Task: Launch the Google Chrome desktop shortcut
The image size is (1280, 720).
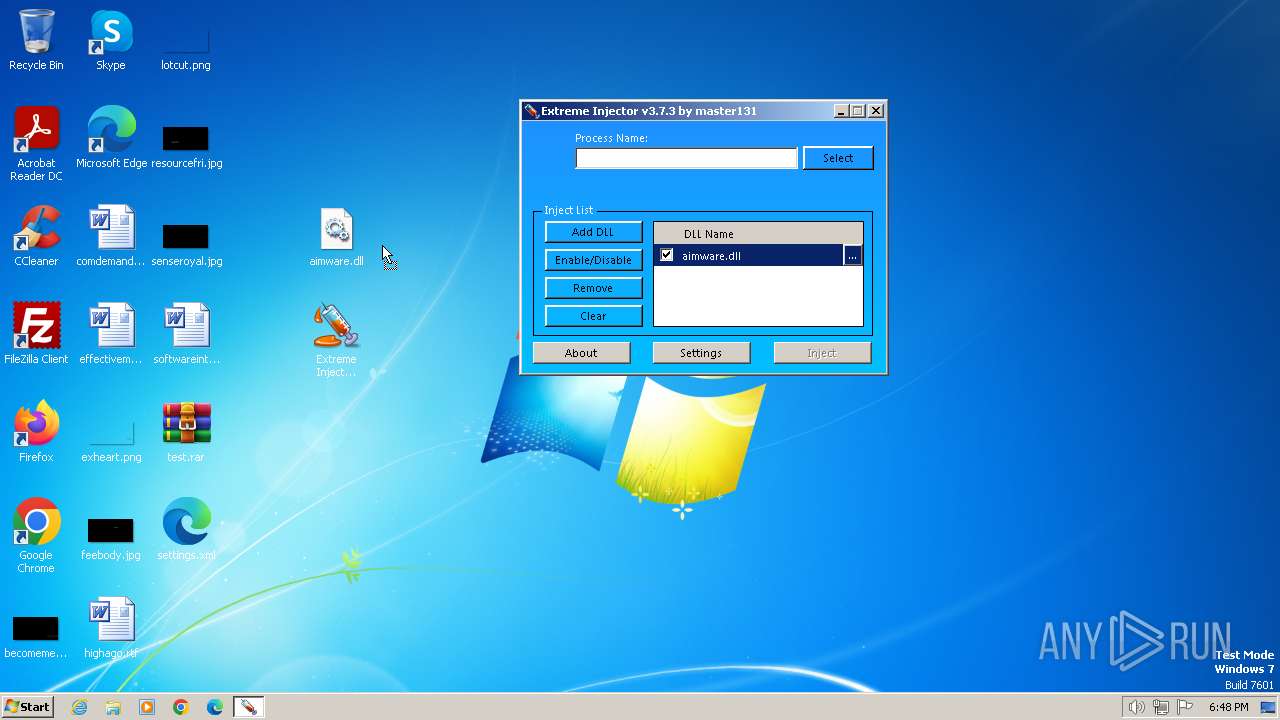Action: tap(36, 536)
